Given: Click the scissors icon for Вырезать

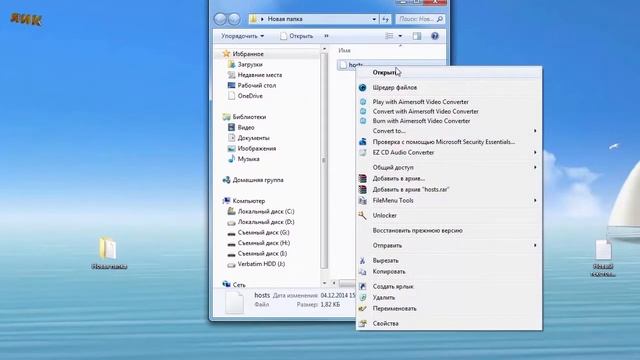Looking at the screenshot, I should click(362, 260).
